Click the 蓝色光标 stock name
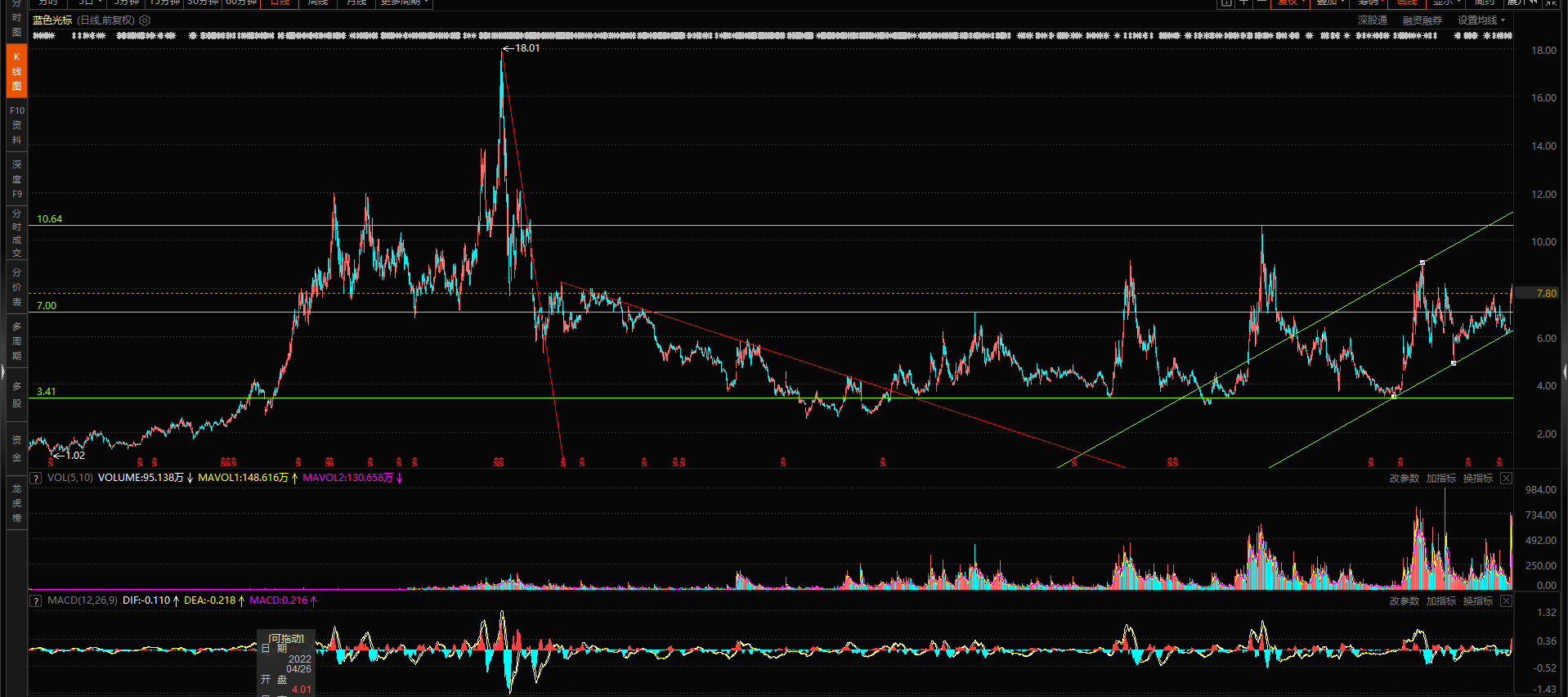This screenshot has height=697, width=1568. pyautogui.click(x=52, y=20)
